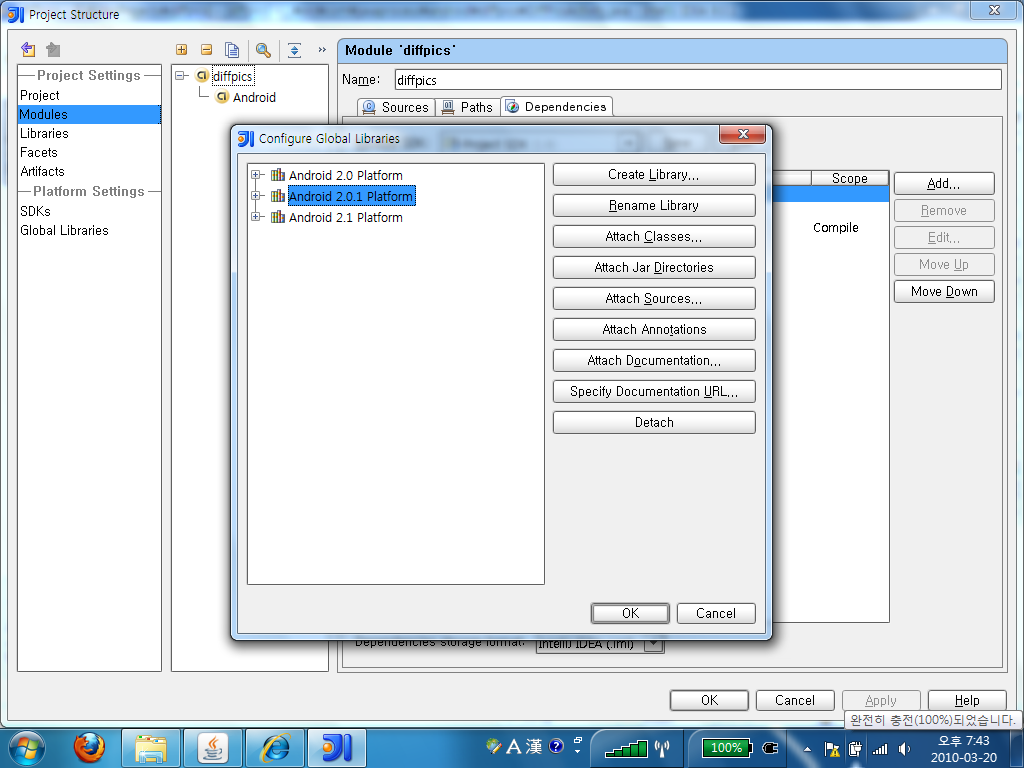
Task: Click the Android 2.0 Platform library icon
Action: [278, 175]
